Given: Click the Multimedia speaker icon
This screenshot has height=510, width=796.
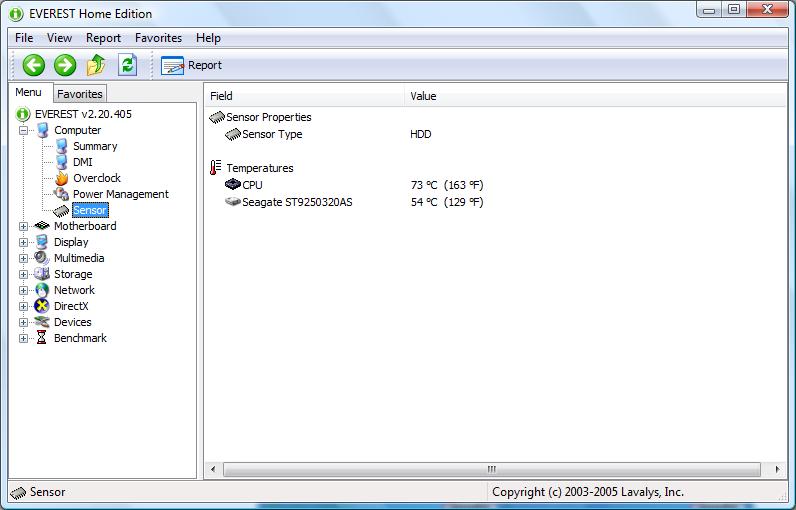Looking at the screenshot, I should pos(42,258).
